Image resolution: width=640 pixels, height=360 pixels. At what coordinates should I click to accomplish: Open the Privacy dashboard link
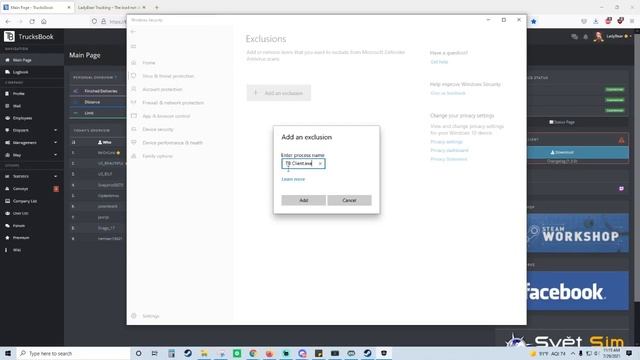(x=449, y=150)
